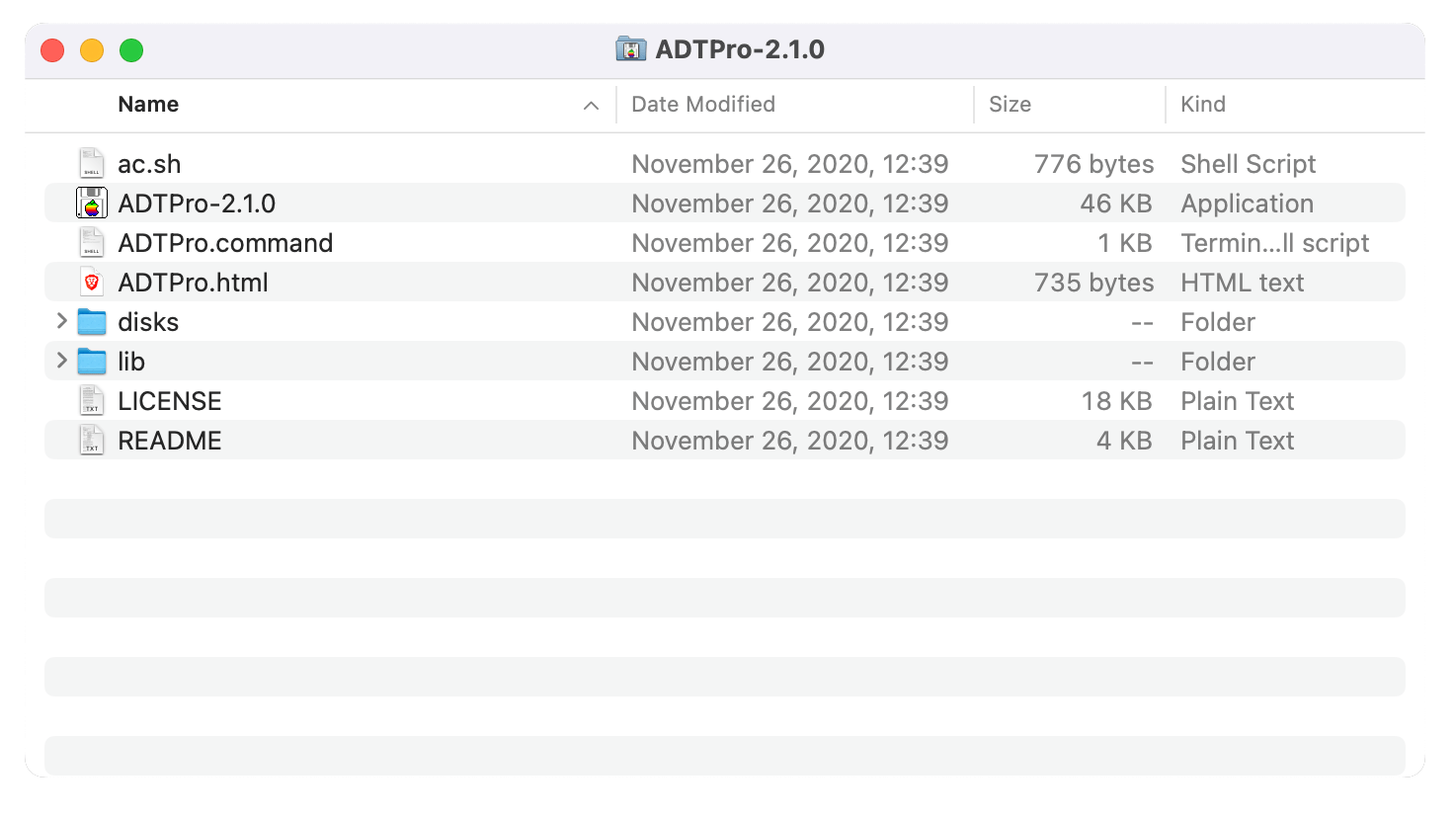Expand the disks folder disclosure chevron
Screen dimensions: 1456x819
click(61, 321)
